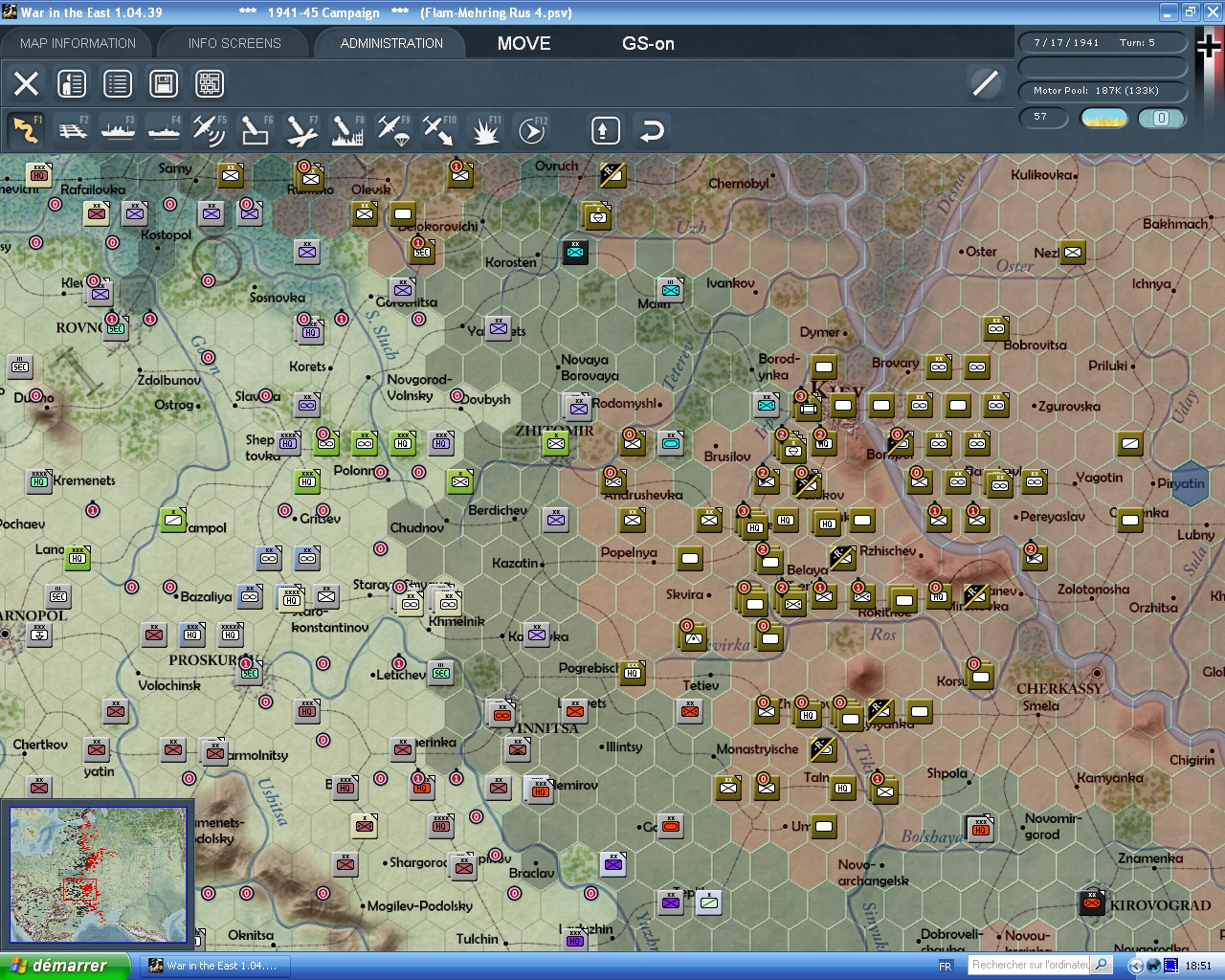Select the cyan unit on black near Korosten
This screenshot has width=1225, height=980.
pos(575,252)
